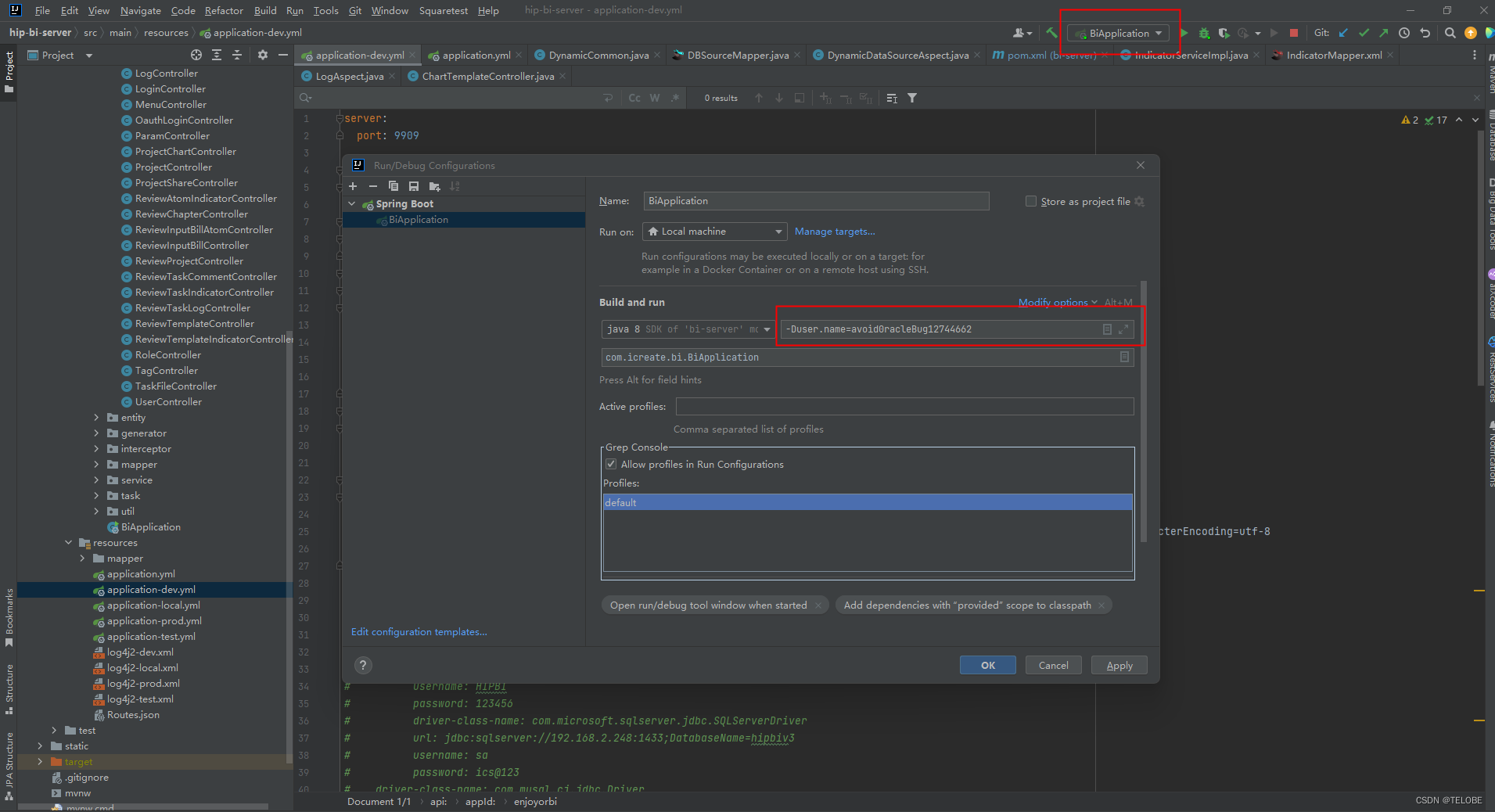Start the BiApplication with Run

point(1184,33)
